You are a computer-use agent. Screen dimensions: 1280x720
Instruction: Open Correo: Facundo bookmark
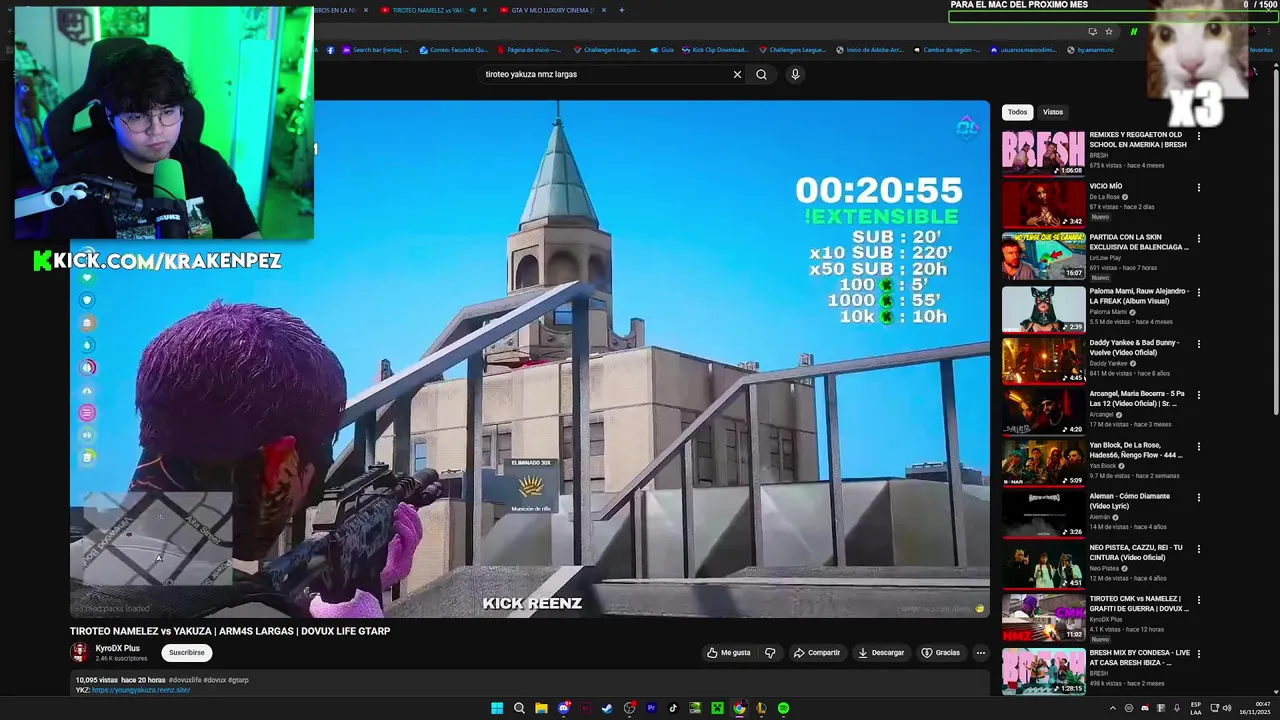coord(454,49)
